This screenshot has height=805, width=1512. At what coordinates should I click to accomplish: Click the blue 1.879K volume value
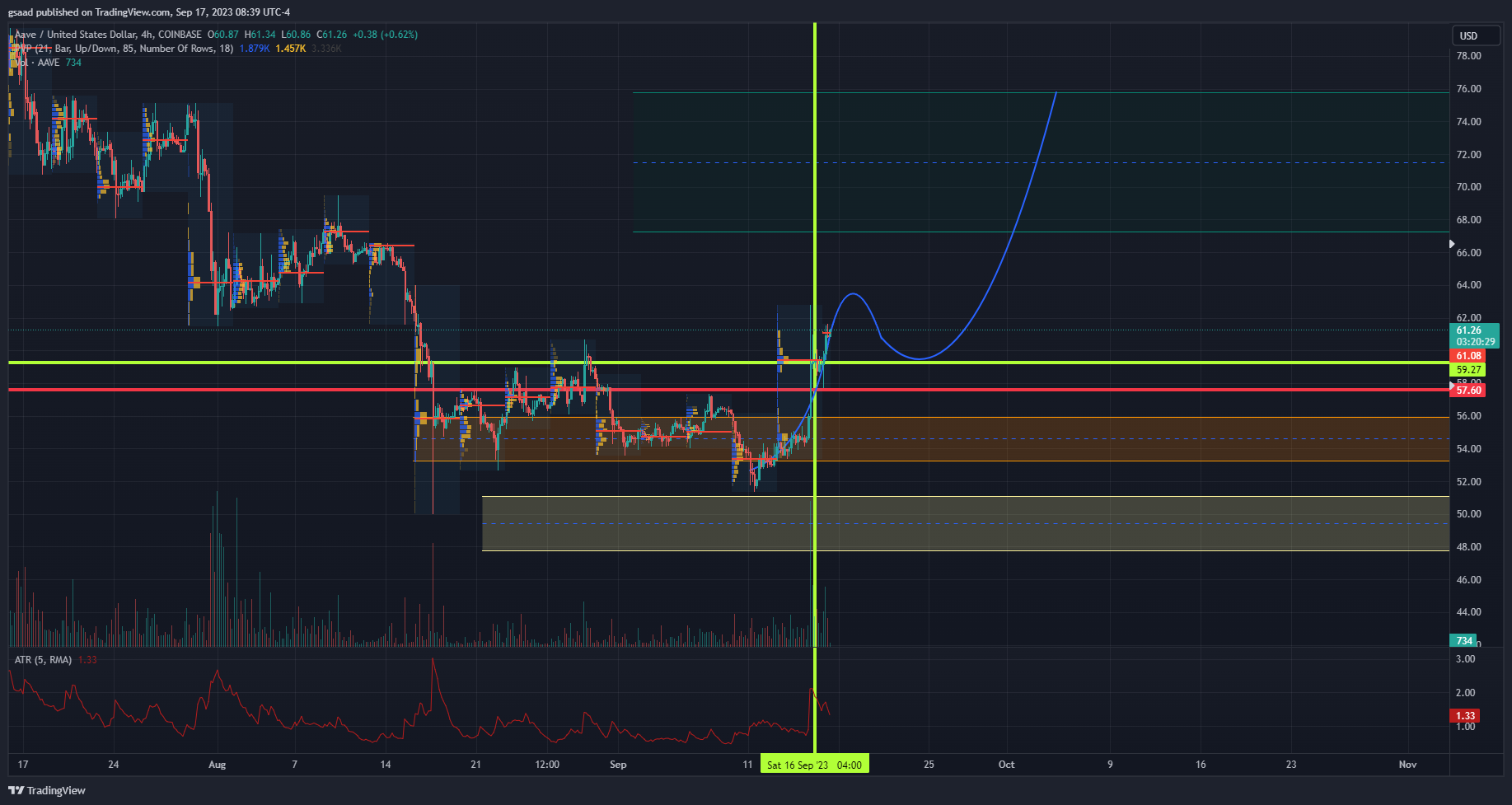pos(255,49)
